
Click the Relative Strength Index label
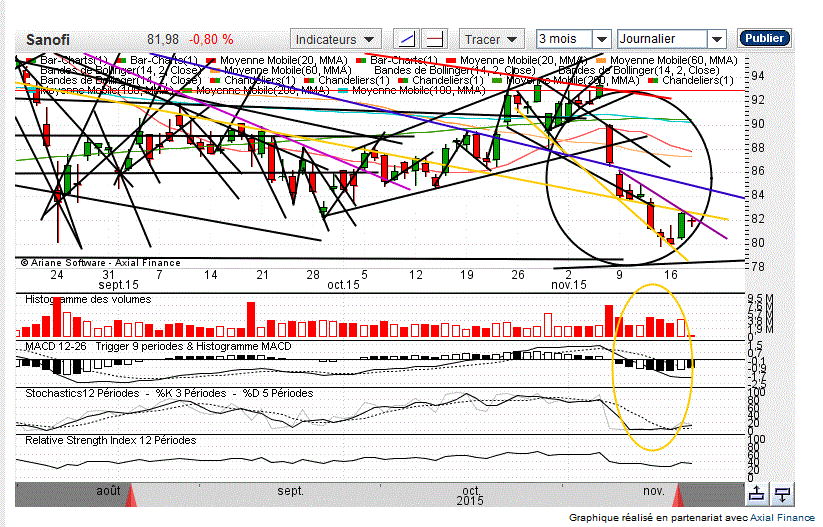click(x=111, y=440)
